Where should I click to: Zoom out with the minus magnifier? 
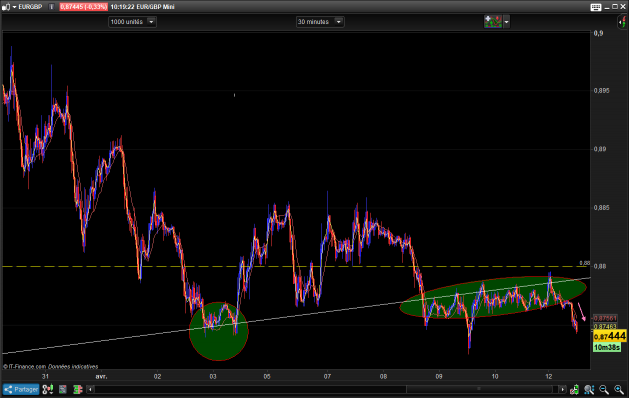point(604,389)
